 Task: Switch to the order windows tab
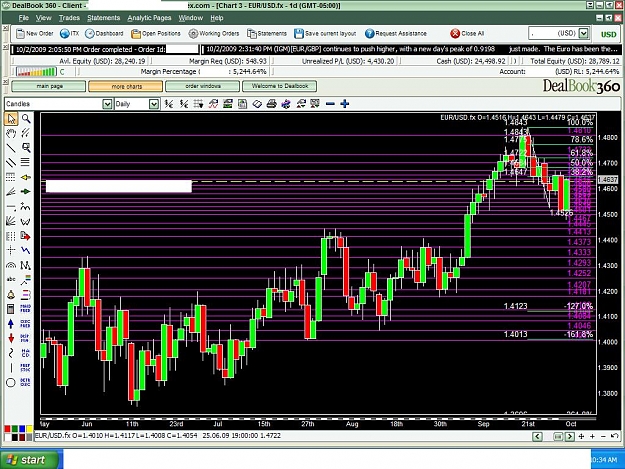coord(202,86)
